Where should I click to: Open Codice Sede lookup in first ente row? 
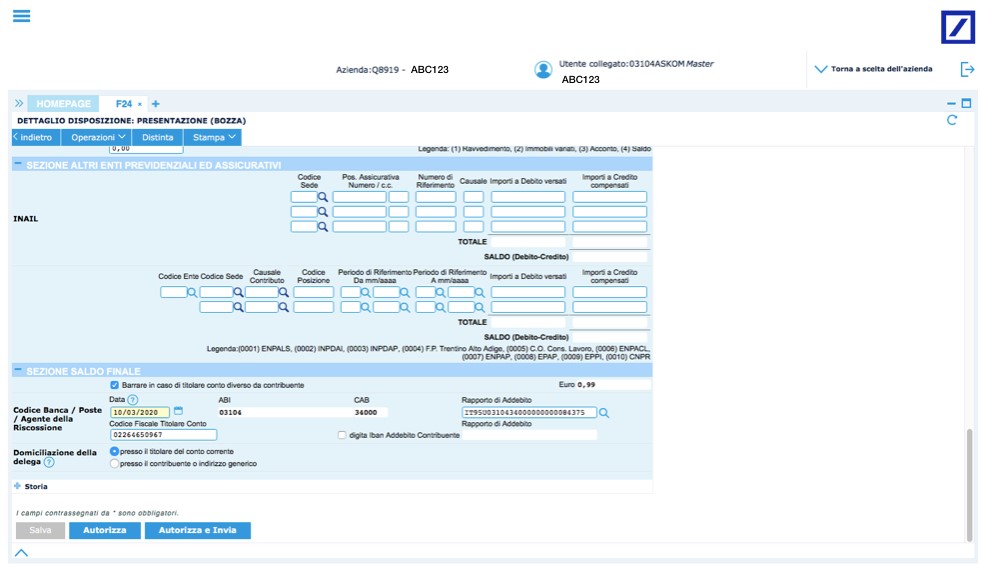pyautogui.click(x=238, y=292)
